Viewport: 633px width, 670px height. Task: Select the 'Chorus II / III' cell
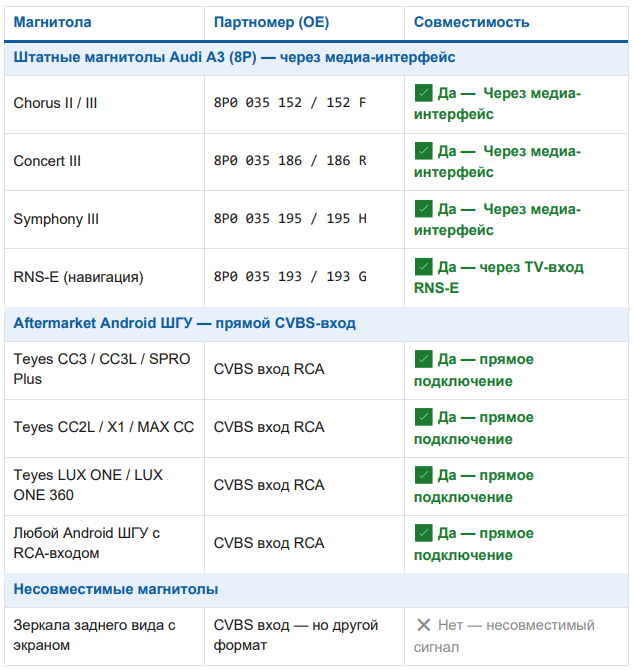[104, 104]
